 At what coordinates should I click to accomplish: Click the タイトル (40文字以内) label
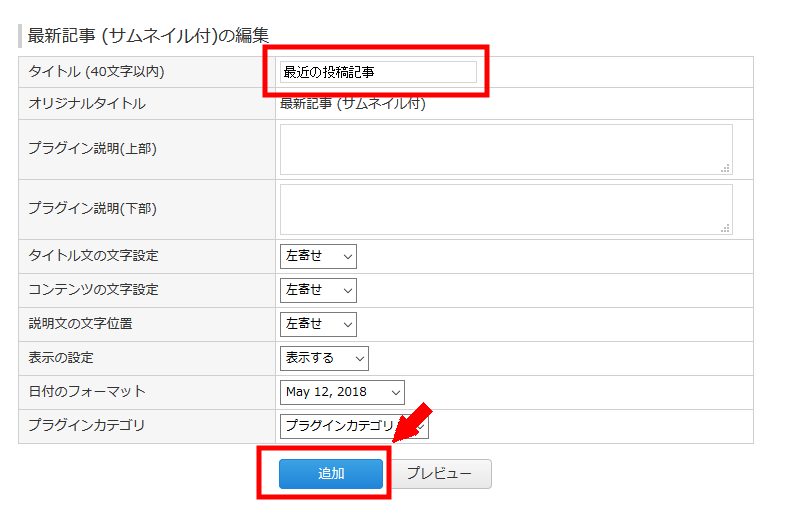[x=96, y=71]
